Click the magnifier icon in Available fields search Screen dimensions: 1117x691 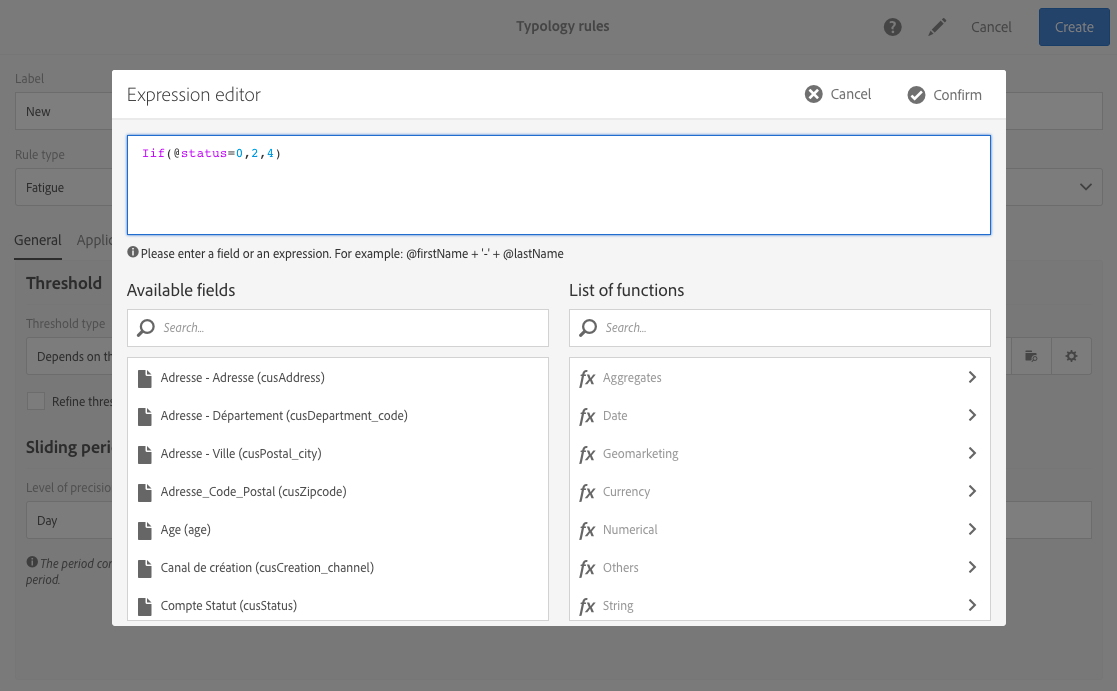[146, 328]
